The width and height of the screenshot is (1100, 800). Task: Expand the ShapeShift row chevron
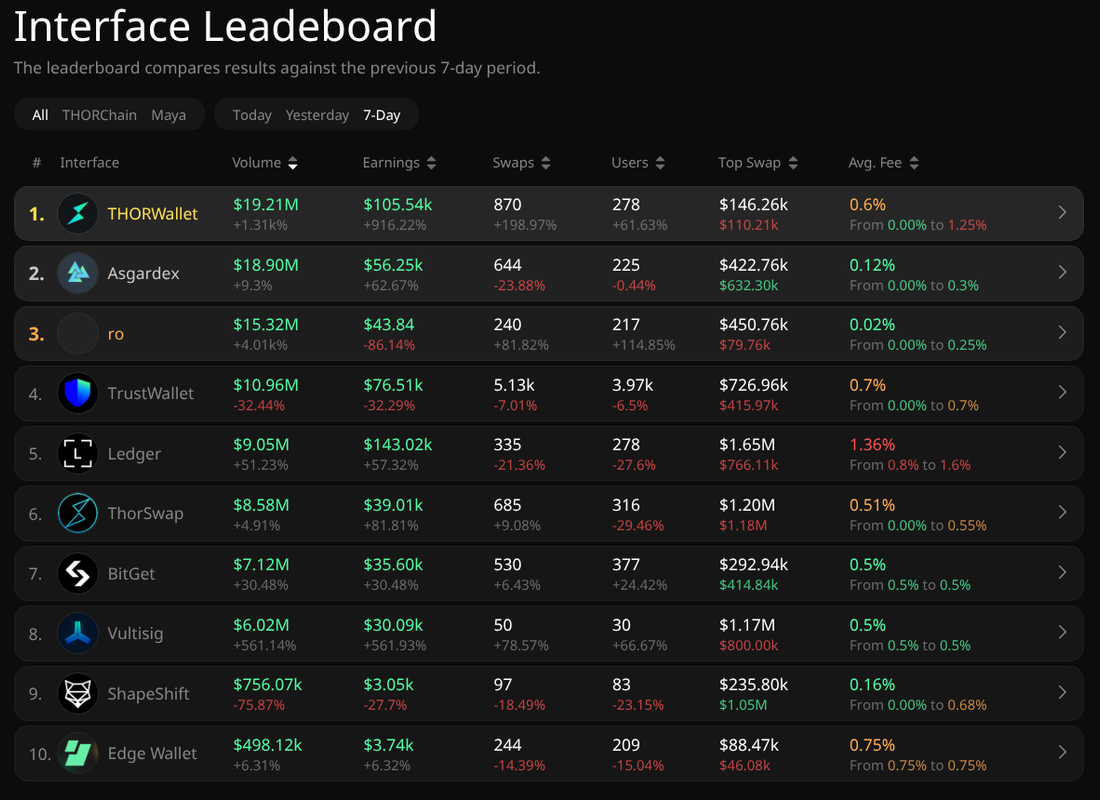tap(1062, 693)
